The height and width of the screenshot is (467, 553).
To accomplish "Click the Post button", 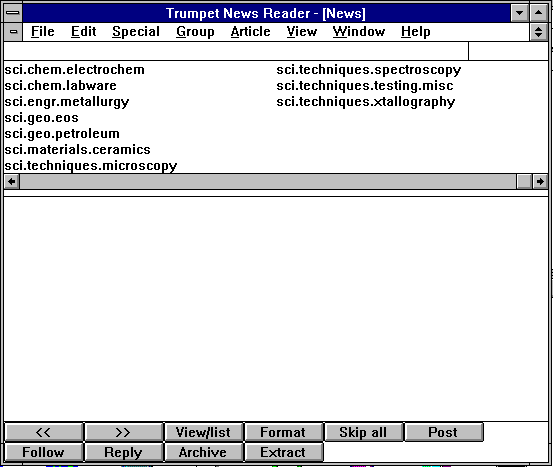I will click(443, 432).
